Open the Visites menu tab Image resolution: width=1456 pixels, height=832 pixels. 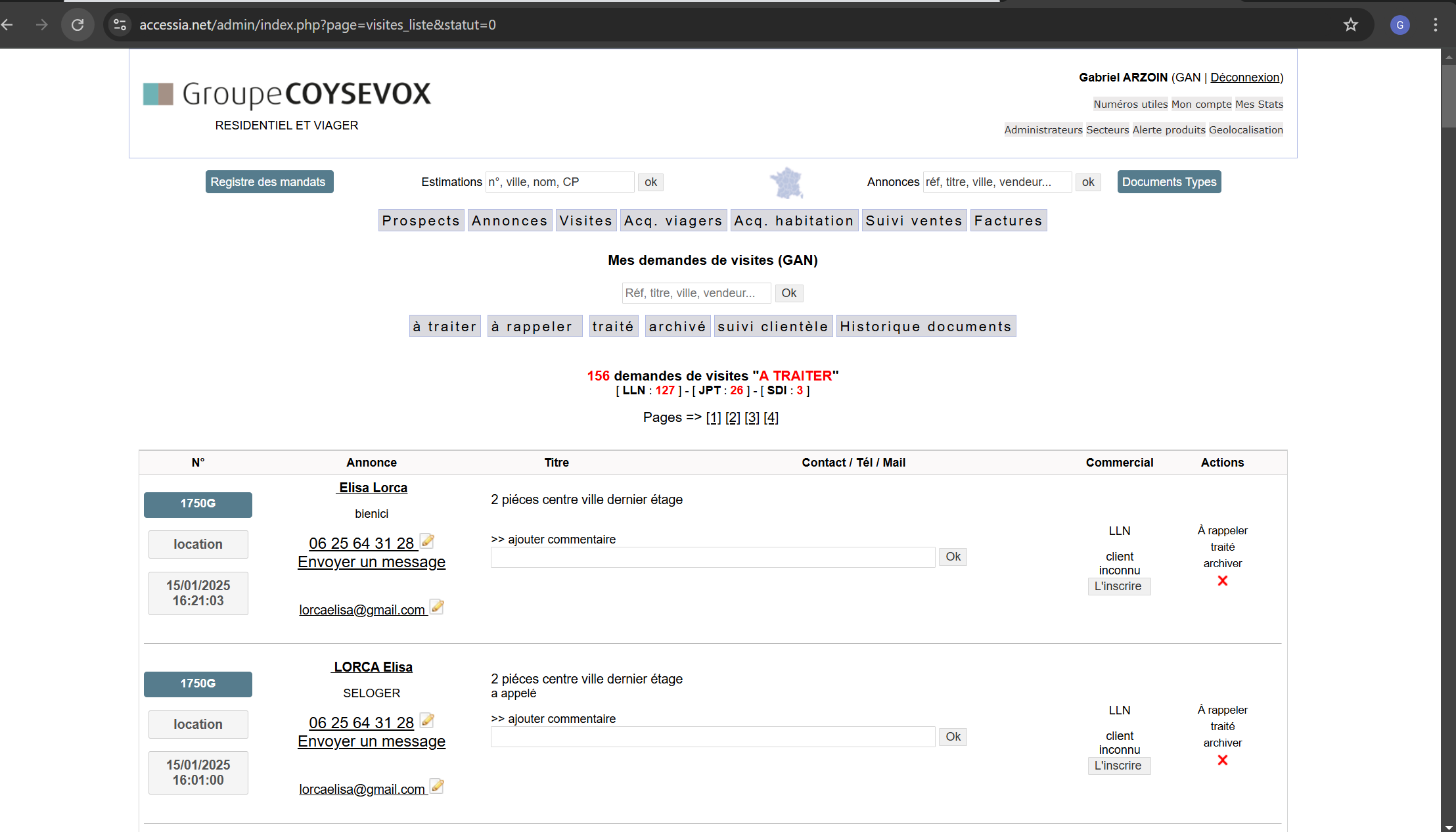click(585, 221)
